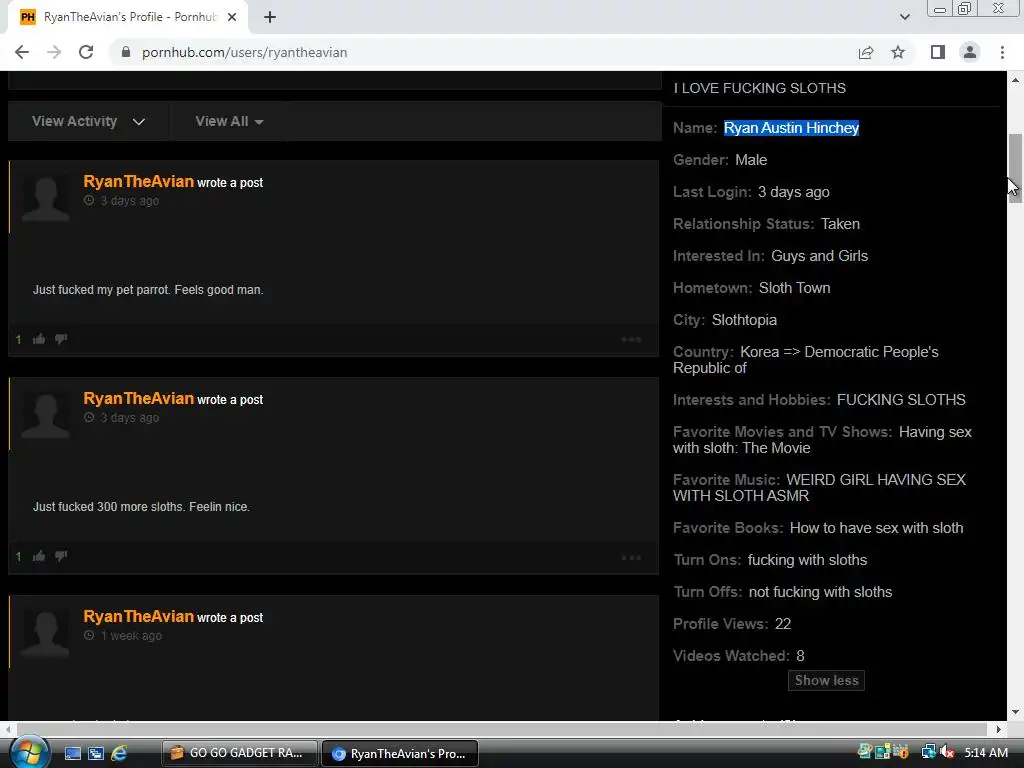Image resolution: width=1024 pixels, height=768 pixels.
Task: Click the avatar on the 1 week ago post
Action: click(46, 633)
